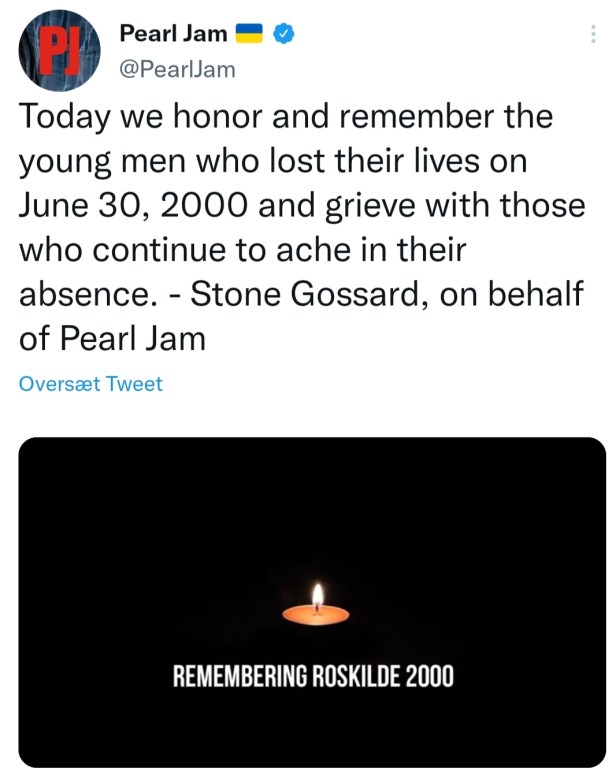616x784 pixels.
Task: Click the word "absence." in the tweet
Action: point(81,293)
